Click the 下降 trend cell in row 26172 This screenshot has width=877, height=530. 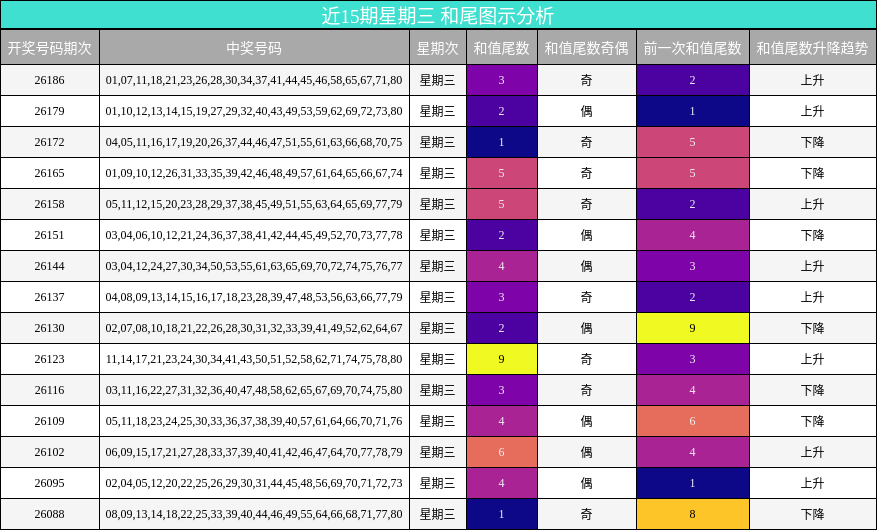(x=813, y=142)
